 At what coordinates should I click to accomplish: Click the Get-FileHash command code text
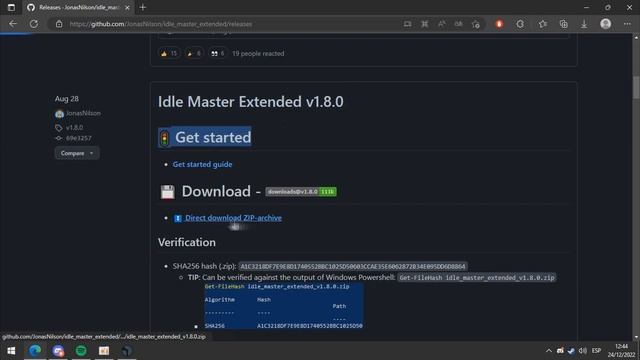[477, 278]
